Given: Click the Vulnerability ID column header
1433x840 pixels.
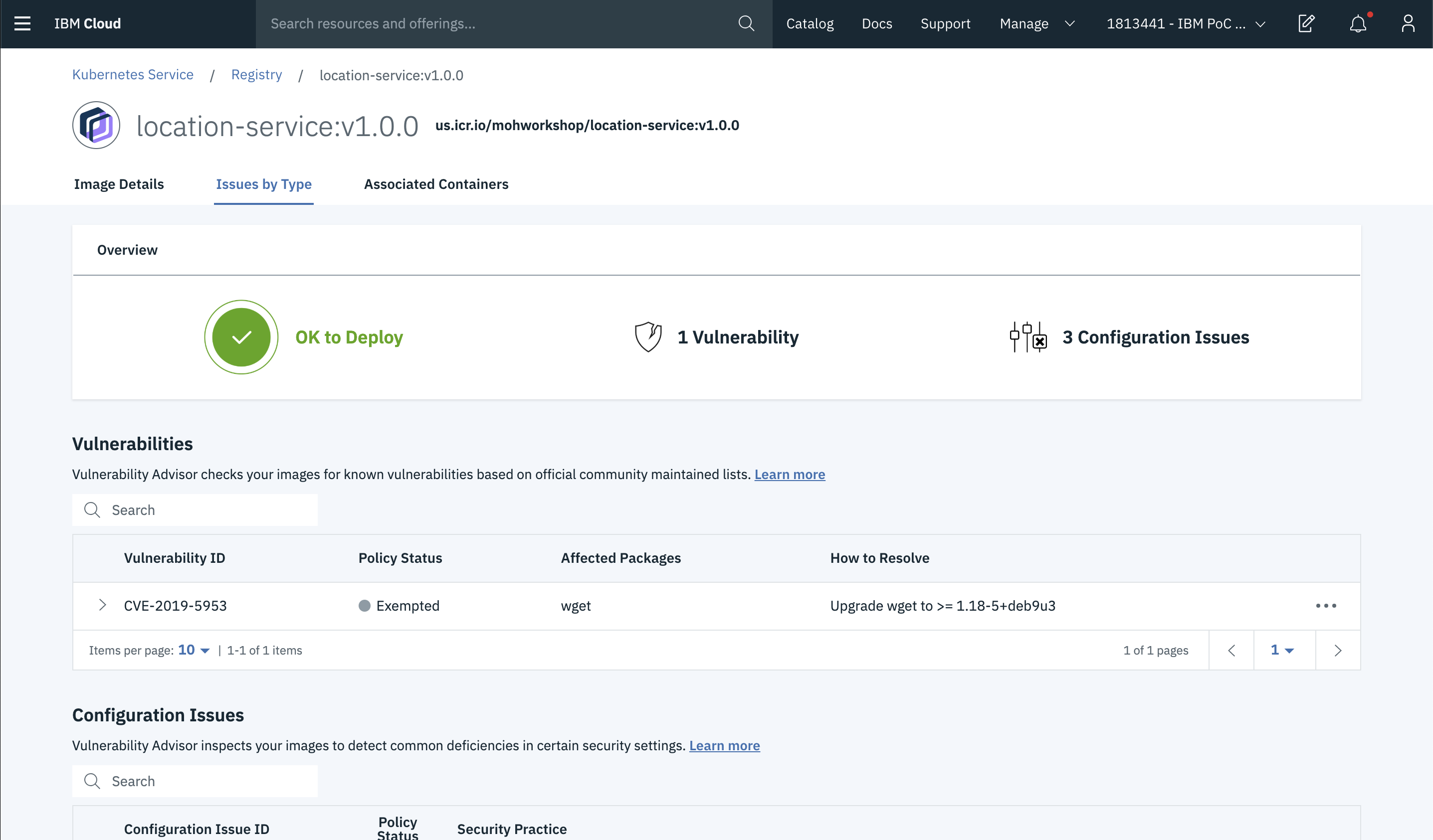Looking at the screenshot, I should [x=175, y=558].
